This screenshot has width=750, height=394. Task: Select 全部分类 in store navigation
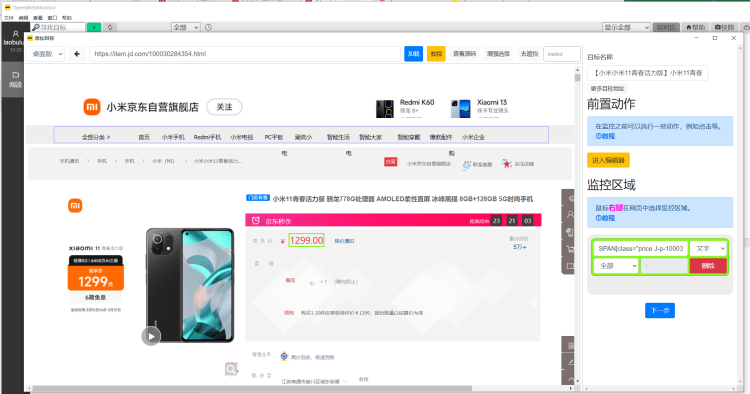[x=96, y=137]
